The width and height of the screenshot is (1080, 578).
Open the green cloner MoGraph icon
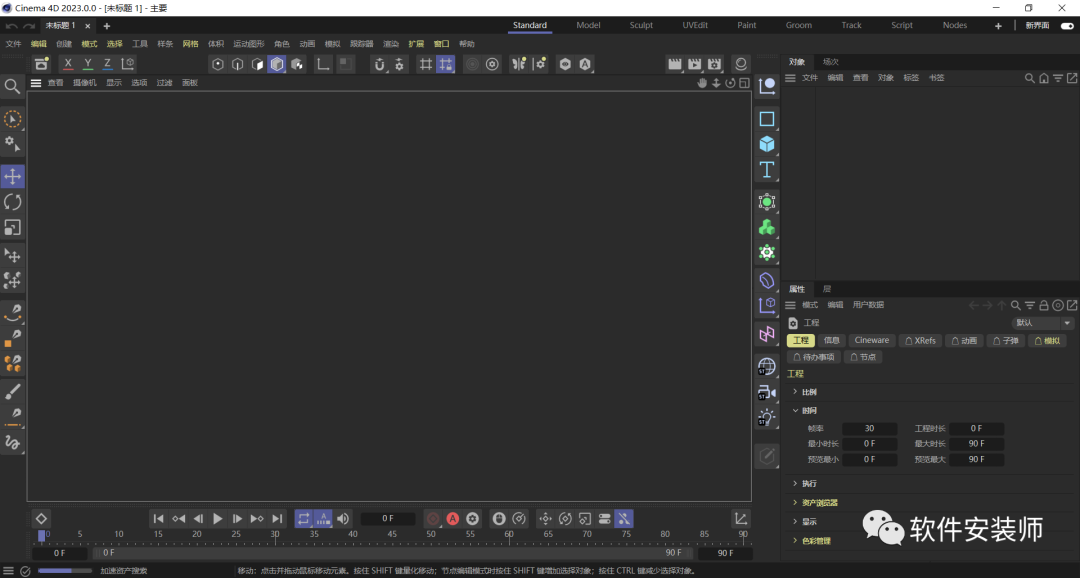tap(767, 227)
